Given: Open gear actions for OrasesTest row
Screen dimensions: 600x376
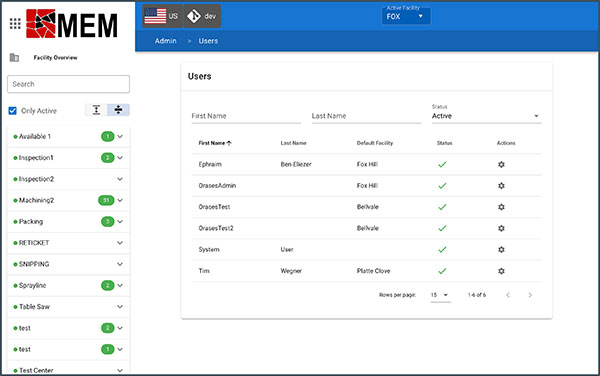Looking at the screenshot, I should point(501,207).
